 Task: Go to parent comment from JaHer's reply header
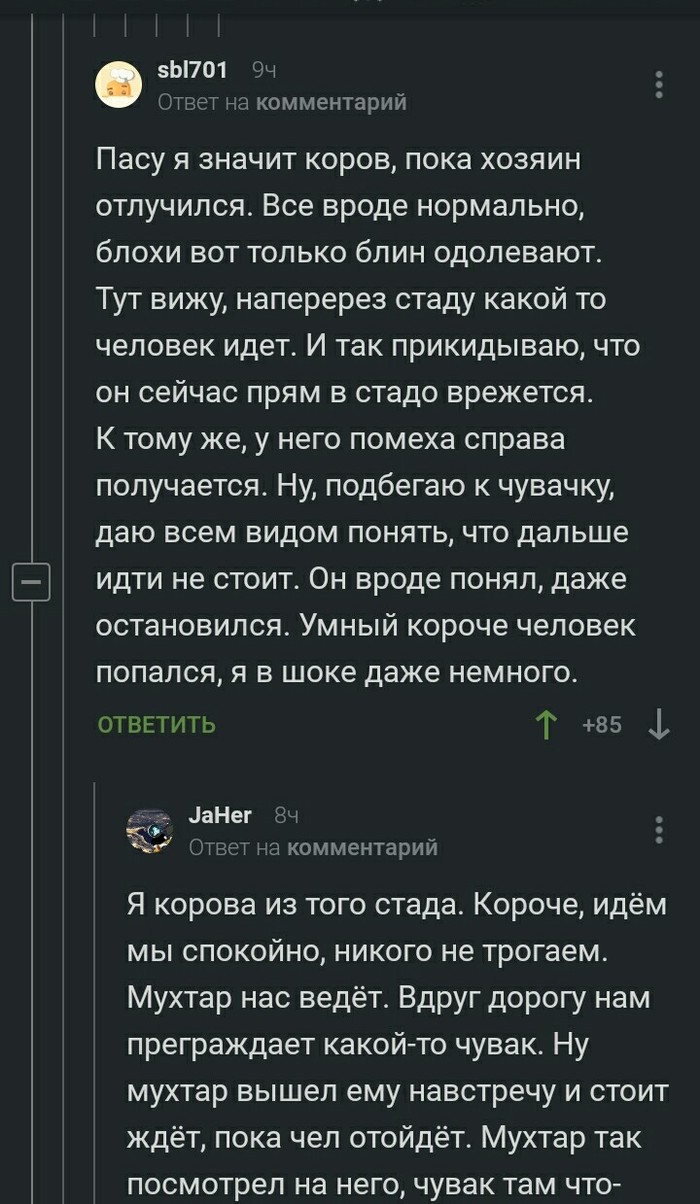362,848
